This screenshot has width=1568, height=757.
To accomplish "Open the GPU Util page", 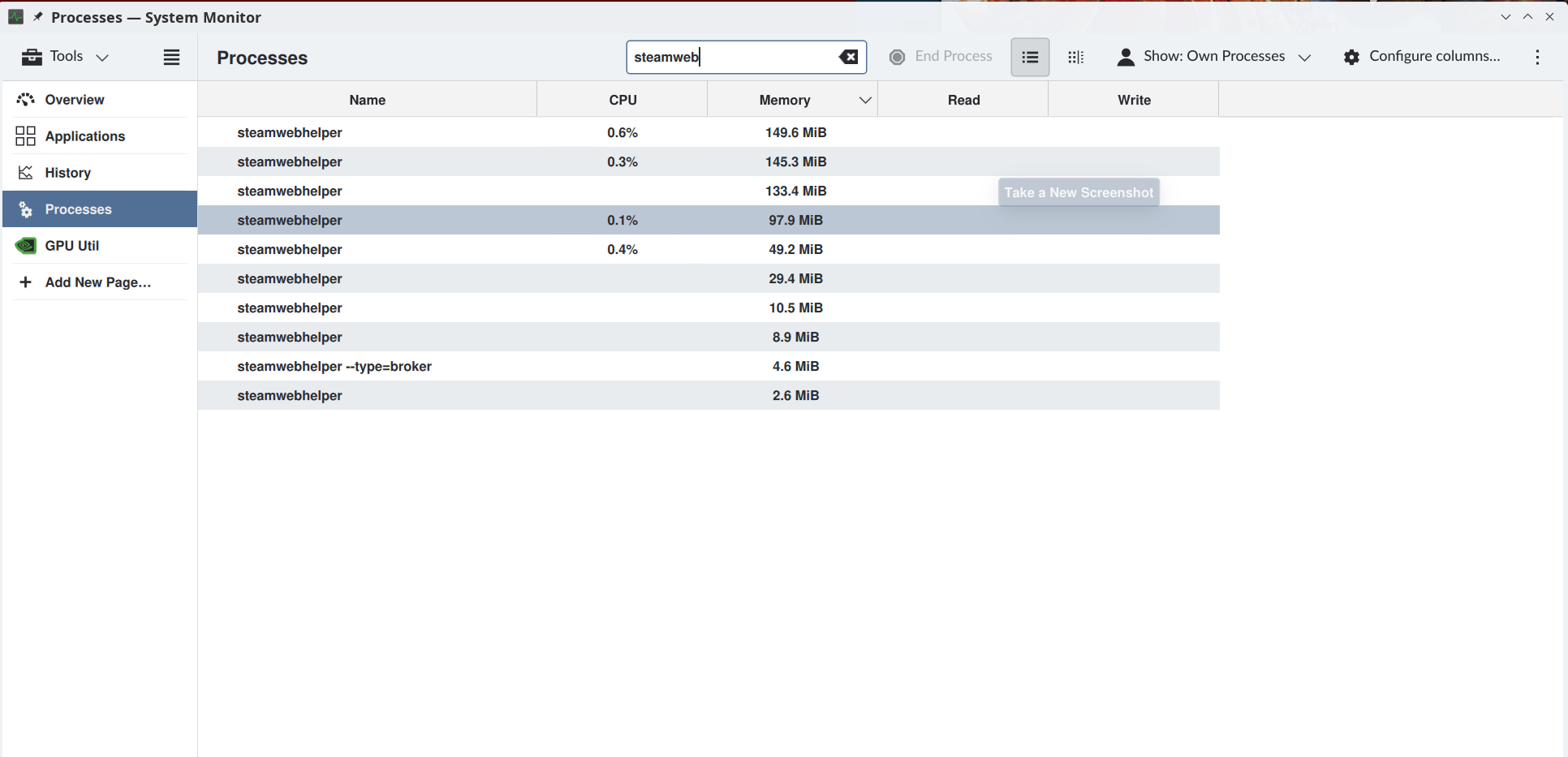I will [72, 246].
